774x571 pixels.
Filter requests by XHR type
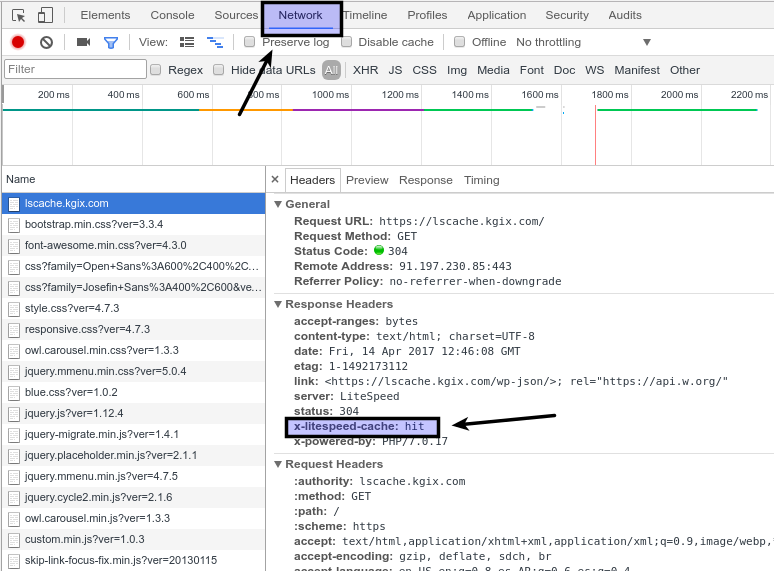365,70
